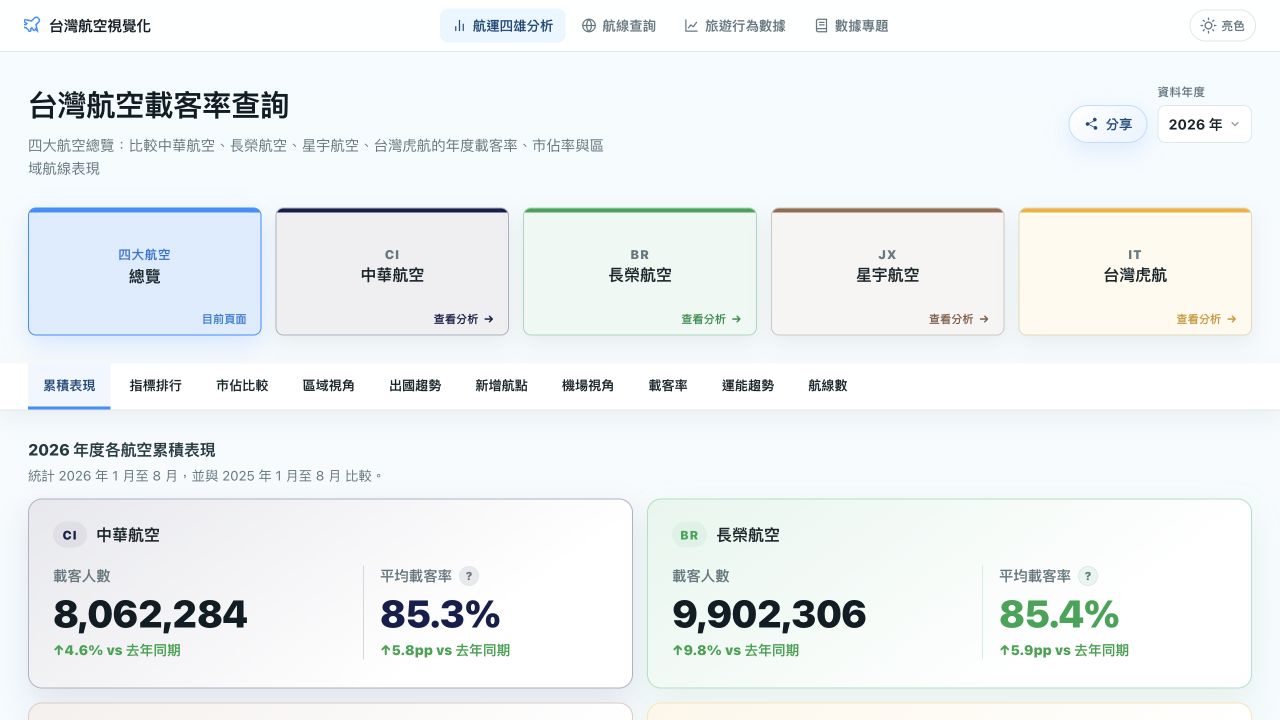Click the 9,902,306 passenger figure
The width and height of the screenshot is (1280, 720).
(x=769, y=615)
